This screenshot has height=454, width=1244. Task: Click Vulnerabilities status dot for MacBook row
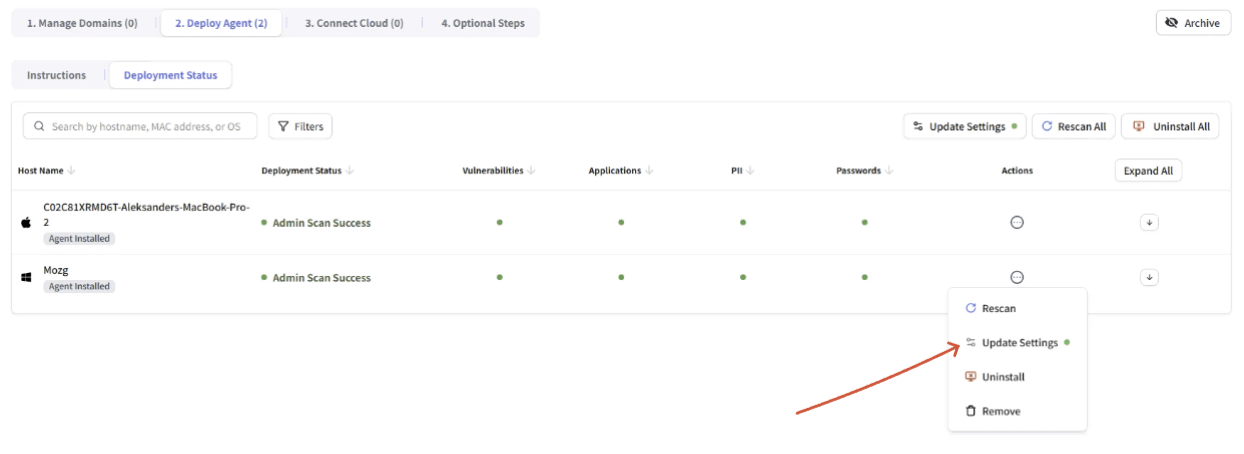pyautogui.click(x=500, y=222)
